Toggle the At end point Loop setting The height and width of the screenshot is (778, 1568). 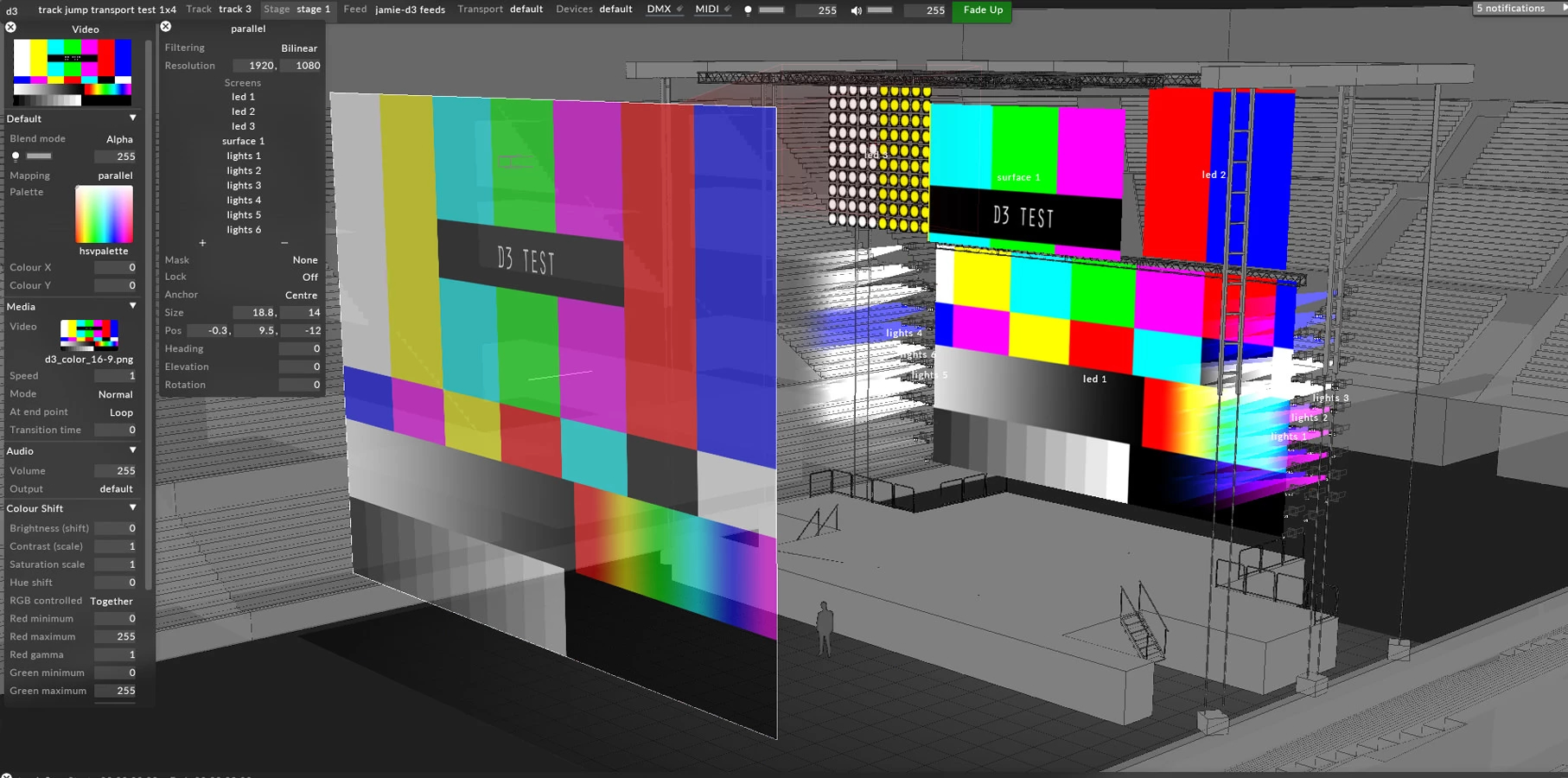121,413
